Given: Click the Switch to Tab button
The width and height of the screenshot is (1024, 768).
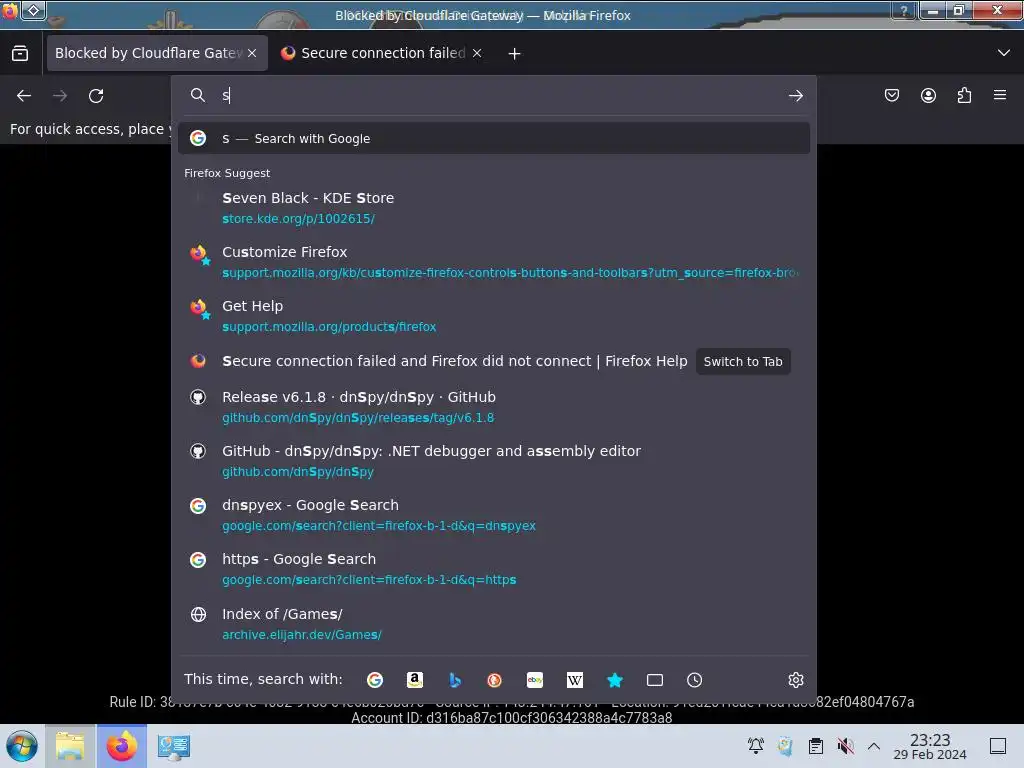Looking at the screenshot, I should 743,362.
